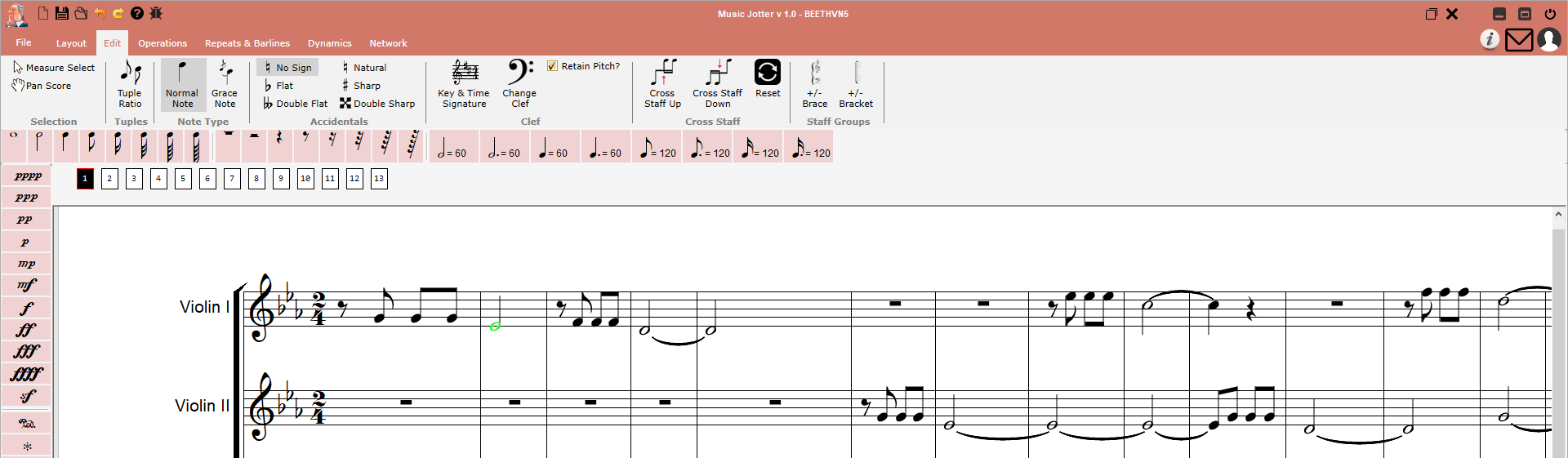
Task: Select the quarter note duration in the note palette
Action: (x=65, y=146)
